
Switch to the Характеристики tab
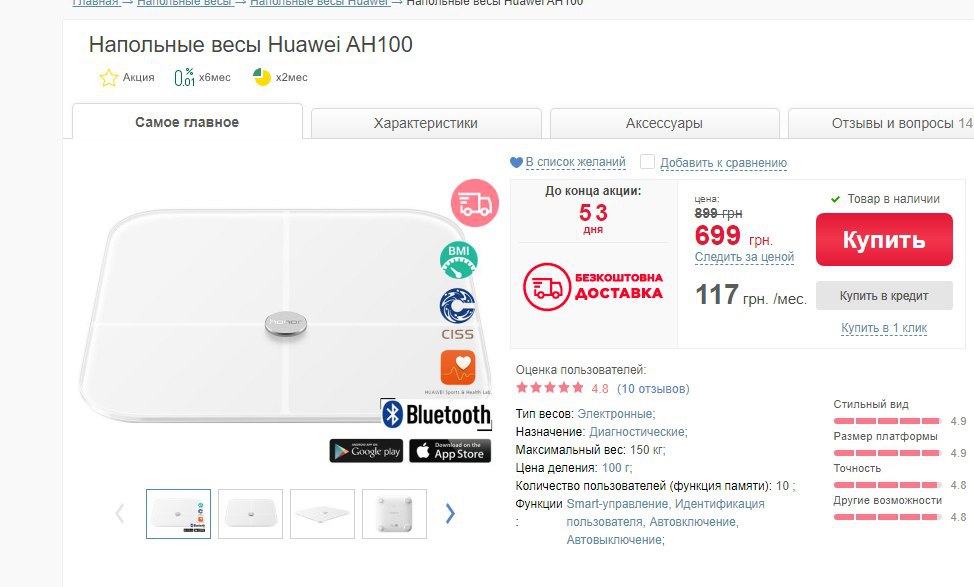[x=426, y=123]
